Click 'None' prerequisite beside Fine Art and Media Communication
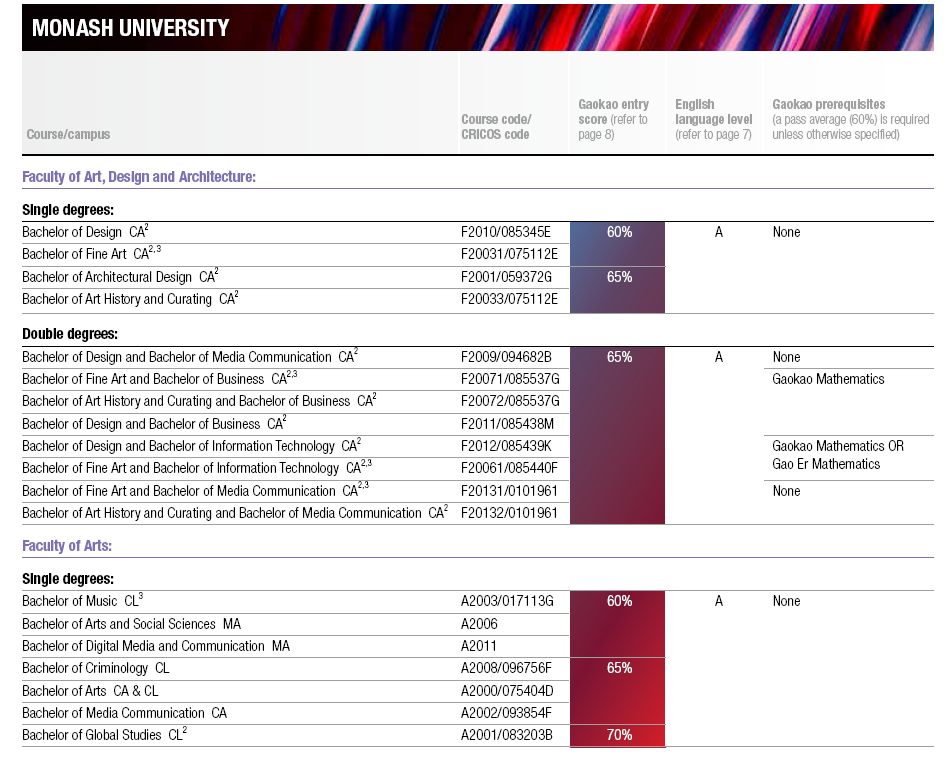Viewport: 948px width, 775px height. click(x=786, y=491)
